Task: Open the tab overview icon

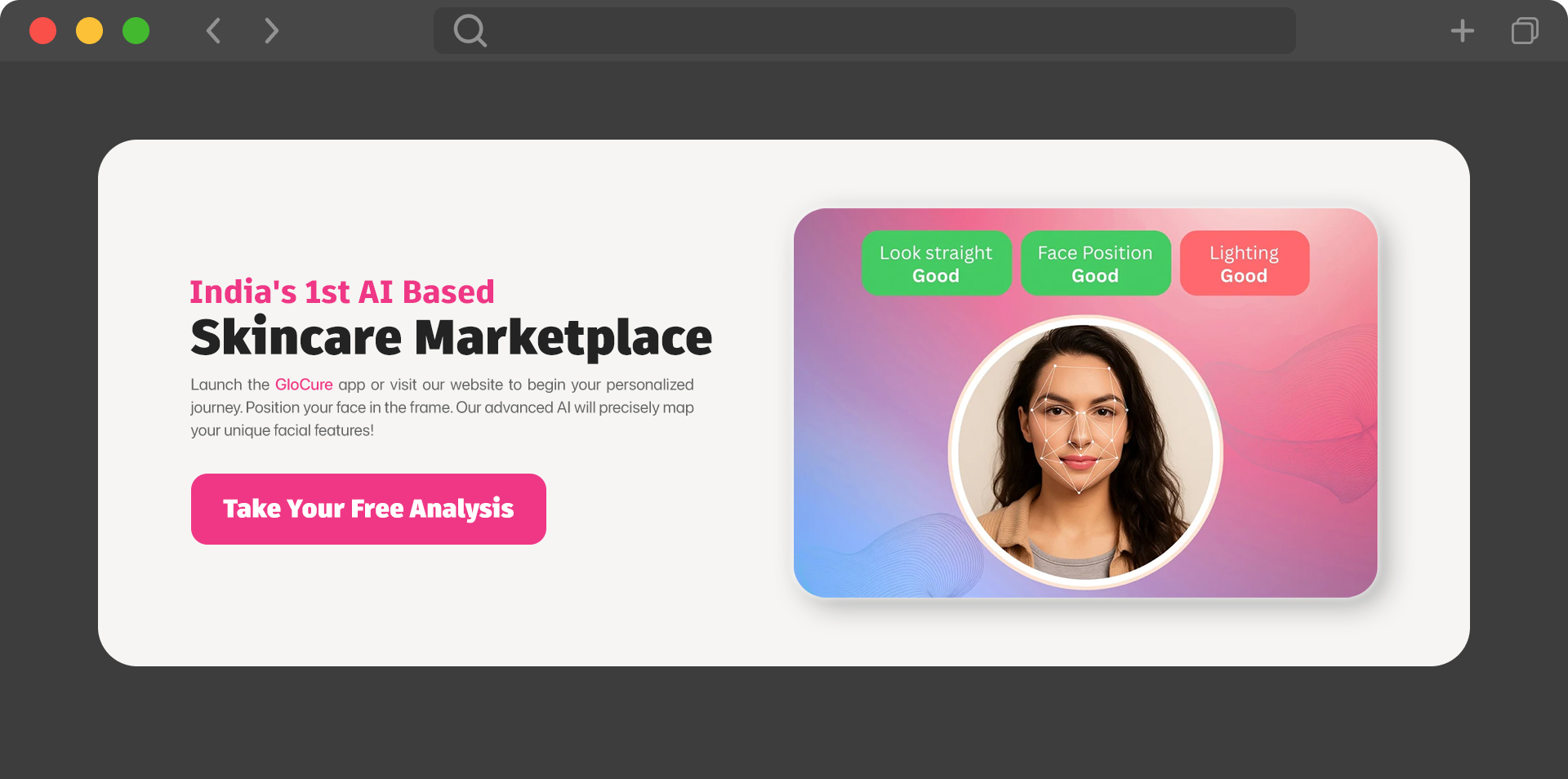Action: [x=1525, y=31]
